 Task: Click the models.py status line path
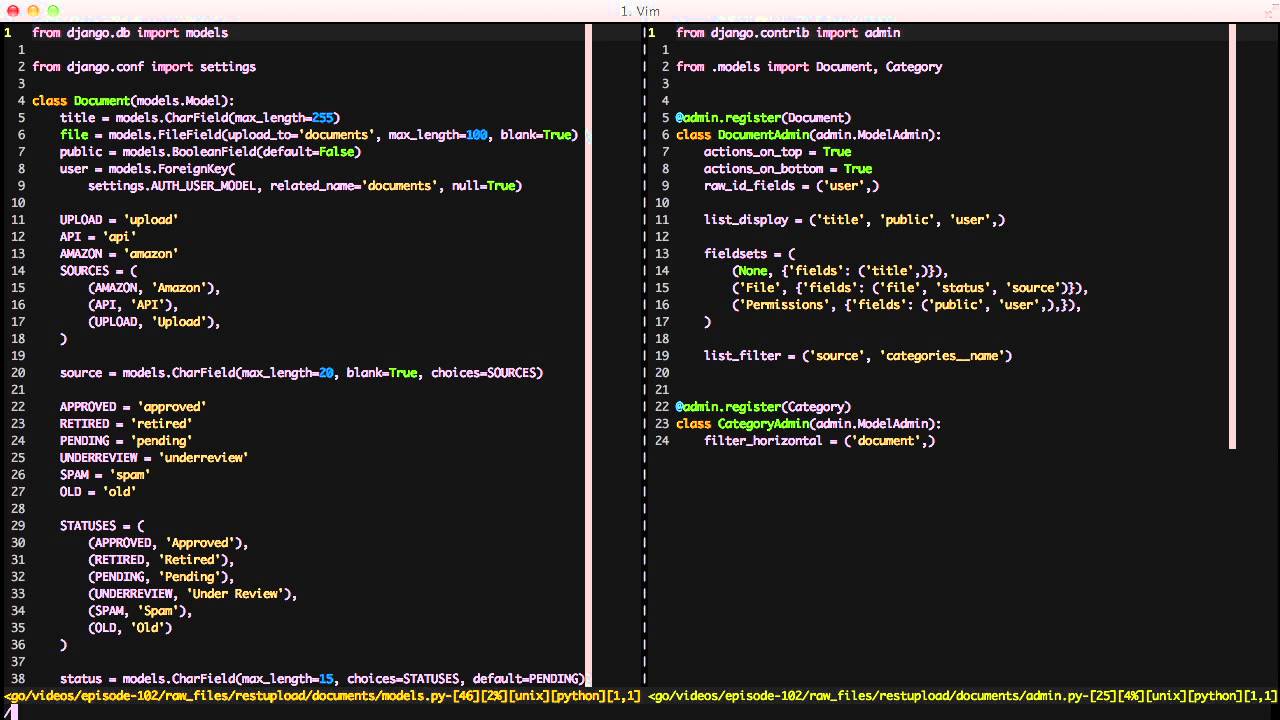tap(322, 696)
